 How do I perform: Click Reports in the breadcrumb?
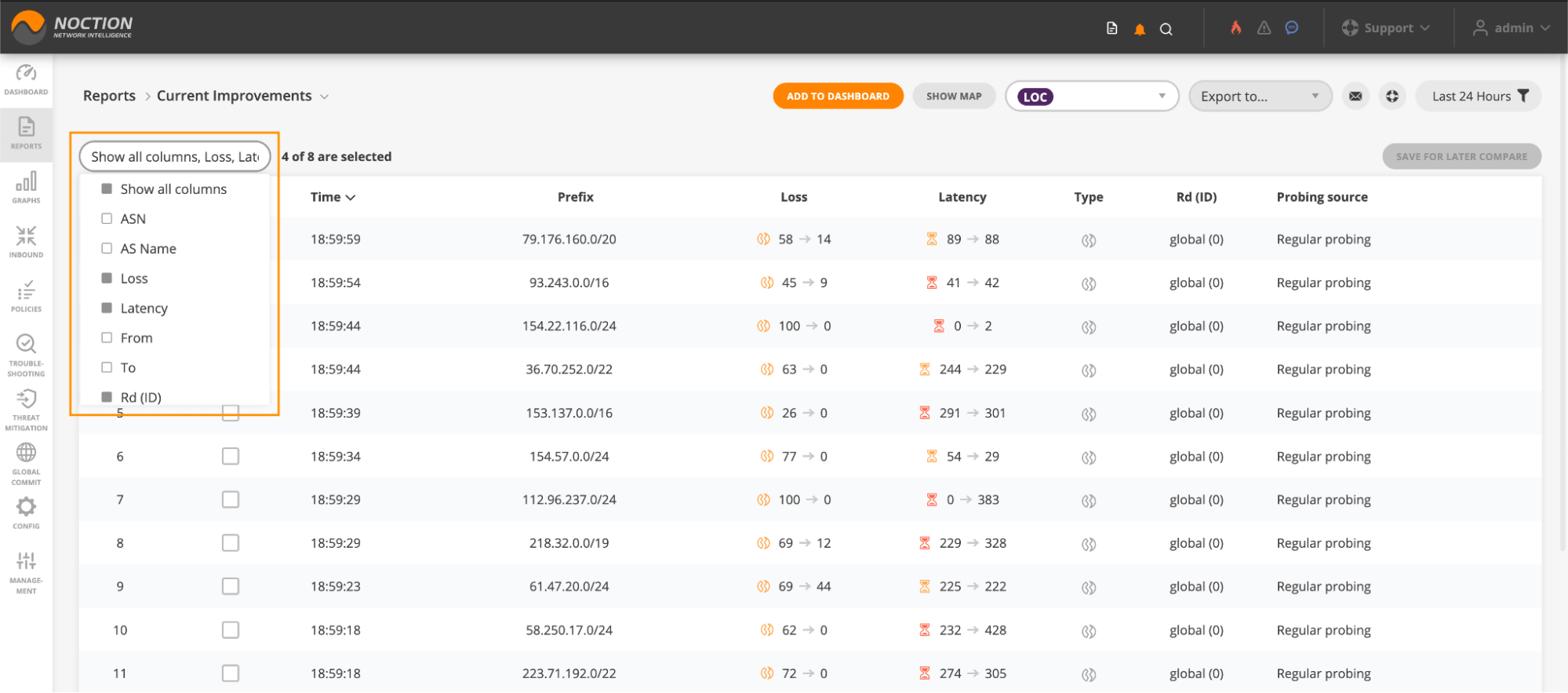109,96
